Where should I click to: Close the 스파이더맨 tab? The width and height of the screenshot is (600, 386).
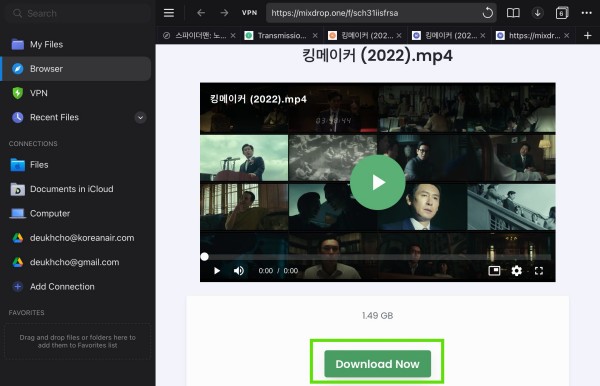pyautogui.click(x=233, y=36)
